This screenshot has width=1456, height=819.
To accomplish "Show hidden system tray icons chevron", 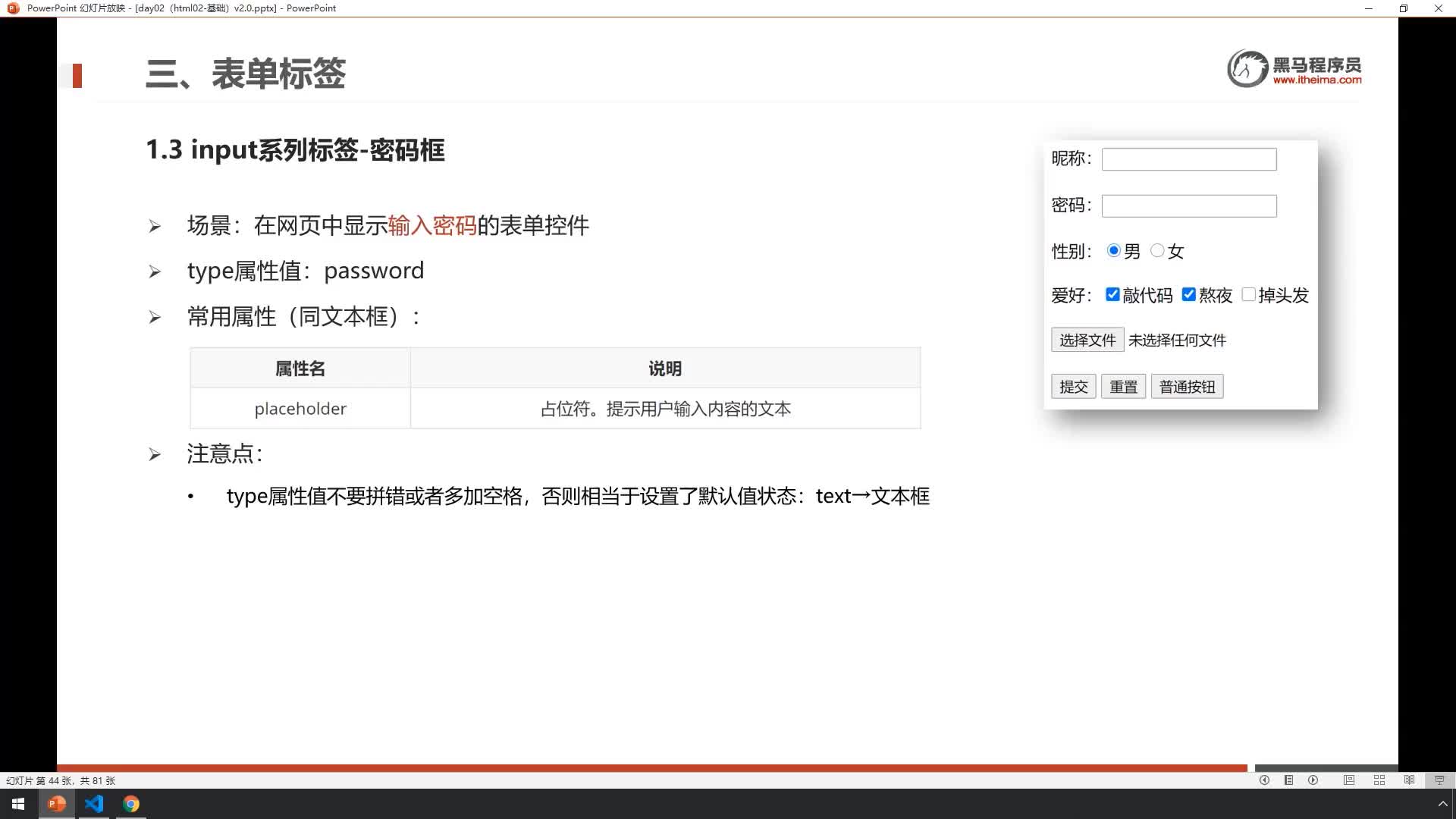I will coord(1442,804).
